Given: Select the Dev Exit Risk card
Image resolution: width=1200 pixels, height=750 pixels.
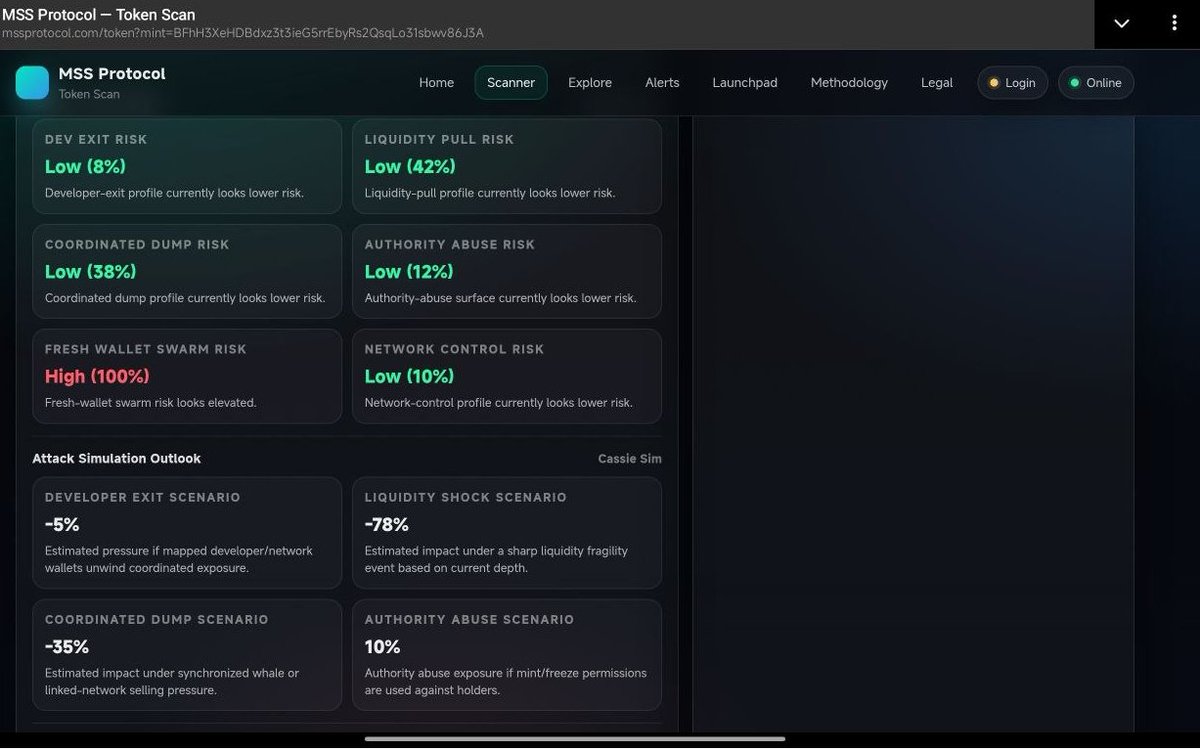Looking at the screenshot, I should pos(187,166).
